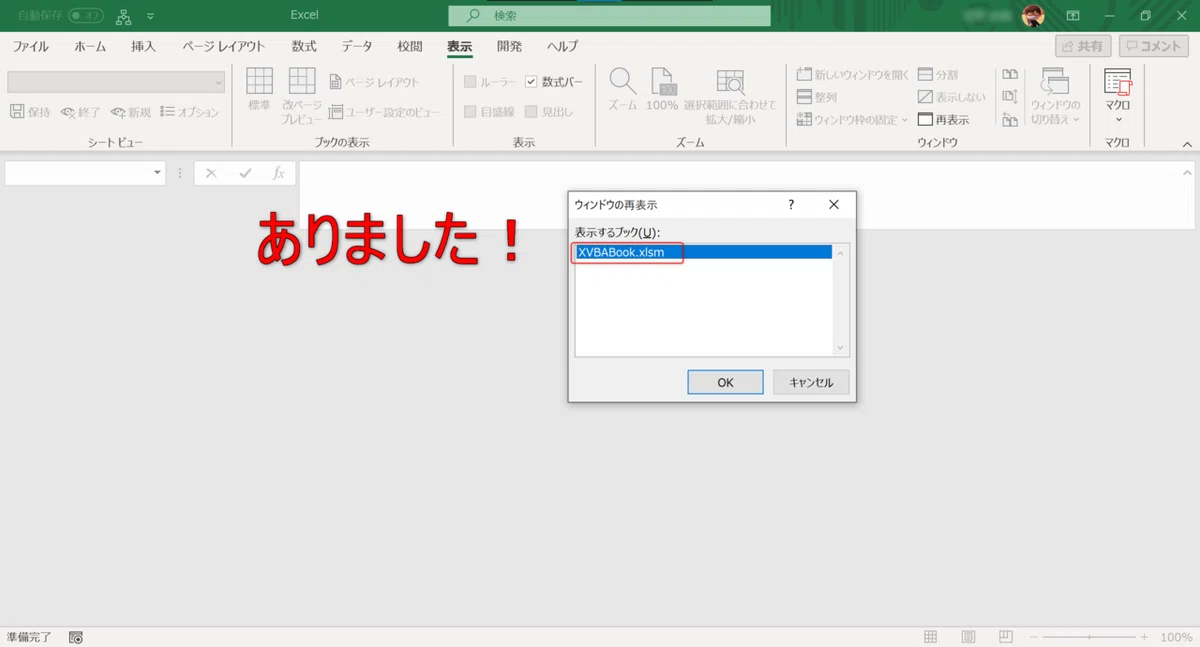Switch to the Formulas (数式) tab
1200x647 pixels.
tap(304, 47)
